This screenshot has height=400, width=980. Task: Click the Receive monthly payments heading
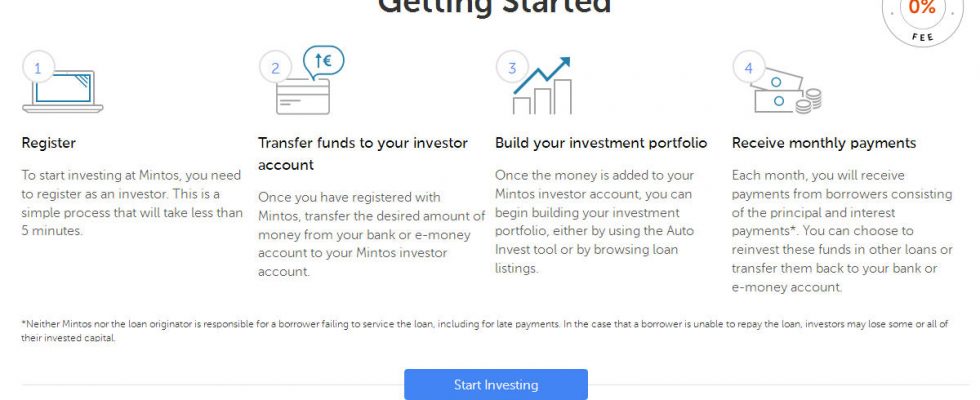(824, 143)
